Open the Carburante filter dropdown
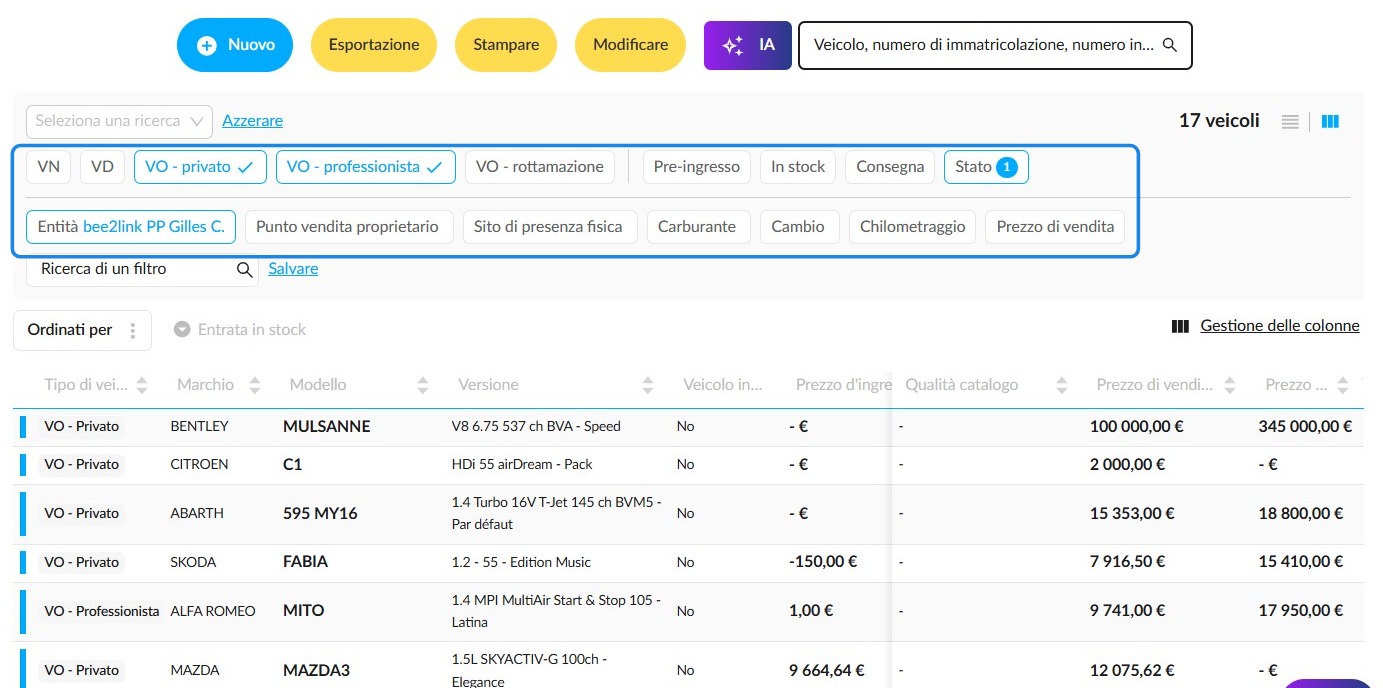1383x688 pixels. tap(697, 226)
